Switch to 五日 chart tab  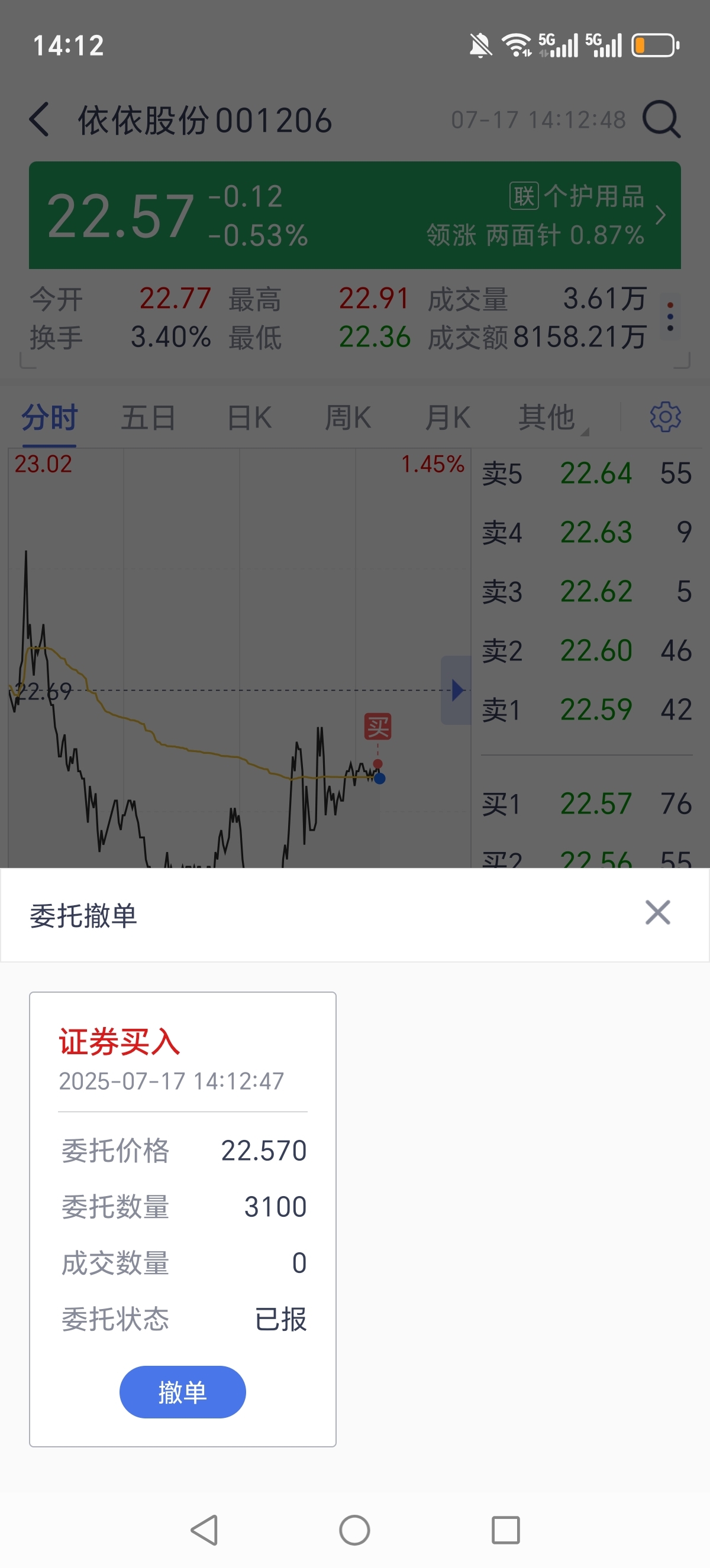[x=148, y=417]
